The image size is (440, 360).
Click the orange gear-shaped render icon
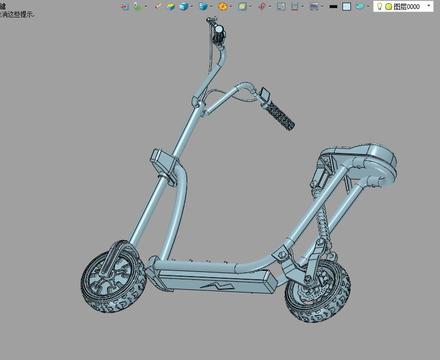click(x=223, y=6)
